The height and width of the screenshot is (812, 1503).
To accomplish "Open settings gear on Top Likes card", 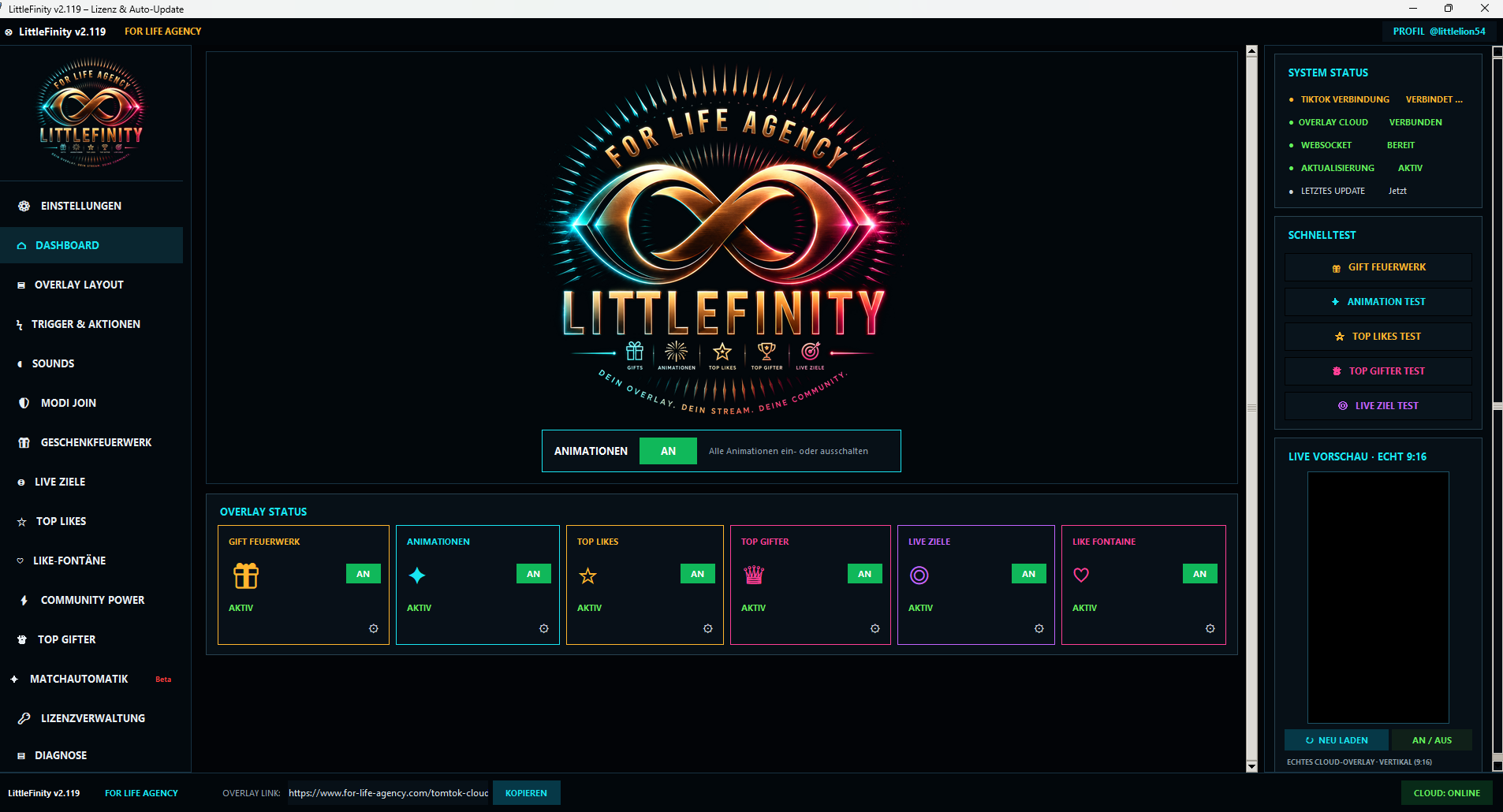I will coord(708,628).
